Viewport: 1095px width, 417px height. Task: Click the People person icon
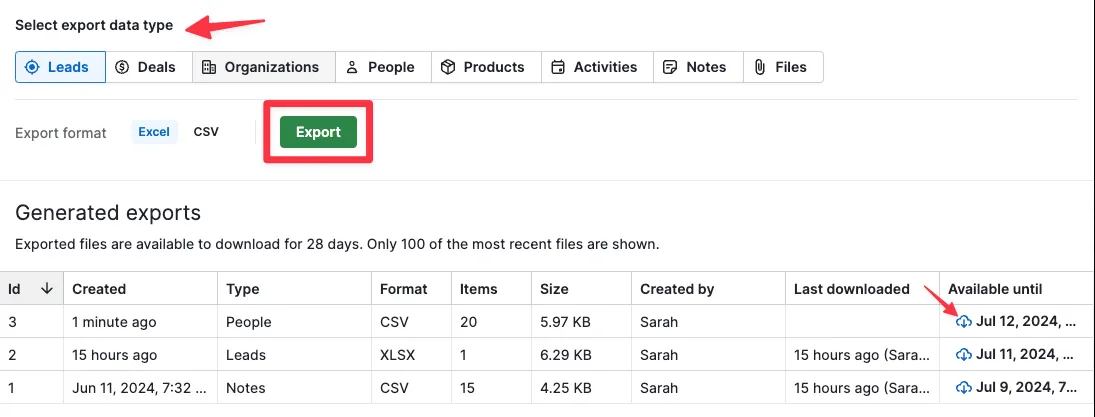pyautogui.click(x=352, y=67)
